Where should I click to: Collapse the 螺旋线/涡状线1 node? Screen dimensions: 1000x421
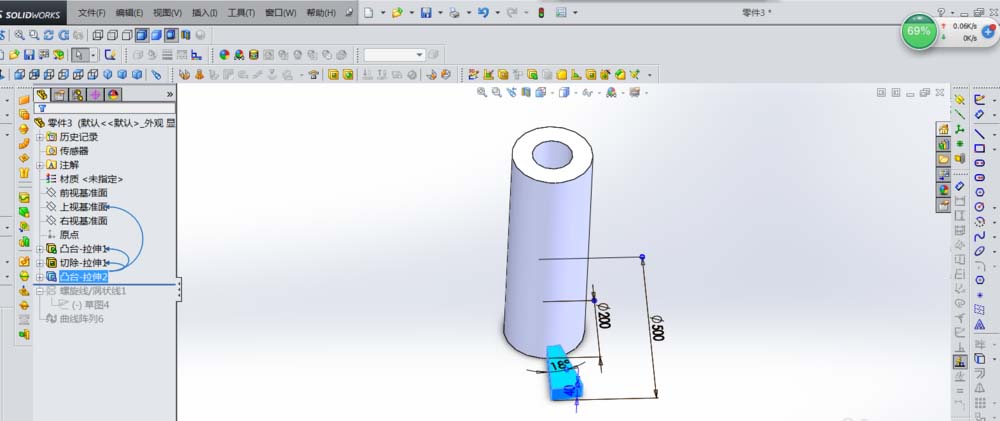pyautogui.click(x=40, y=291)
